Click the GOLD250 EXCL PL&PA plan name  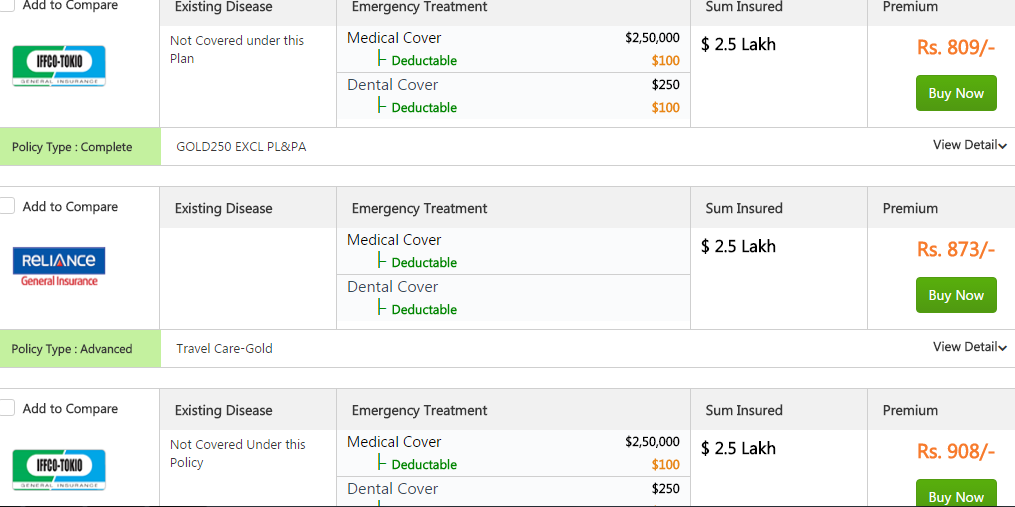coord(241,147)
